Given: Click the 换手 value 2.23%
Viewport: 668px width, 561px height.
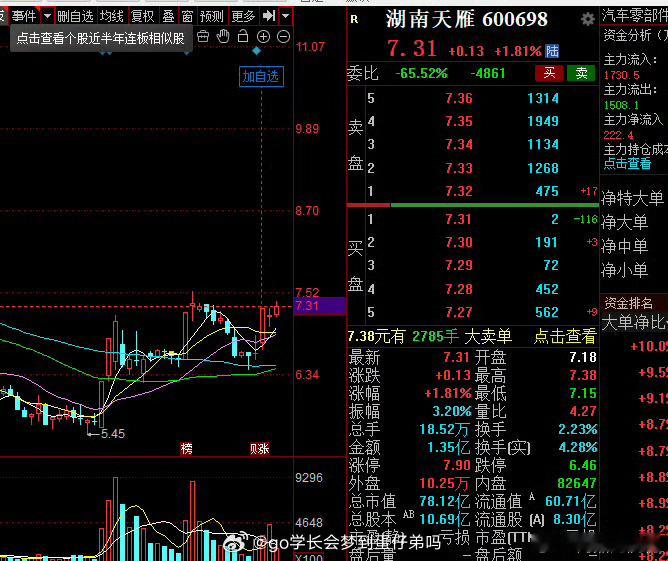Looking at the screenshot, I should tap(578, 429).
